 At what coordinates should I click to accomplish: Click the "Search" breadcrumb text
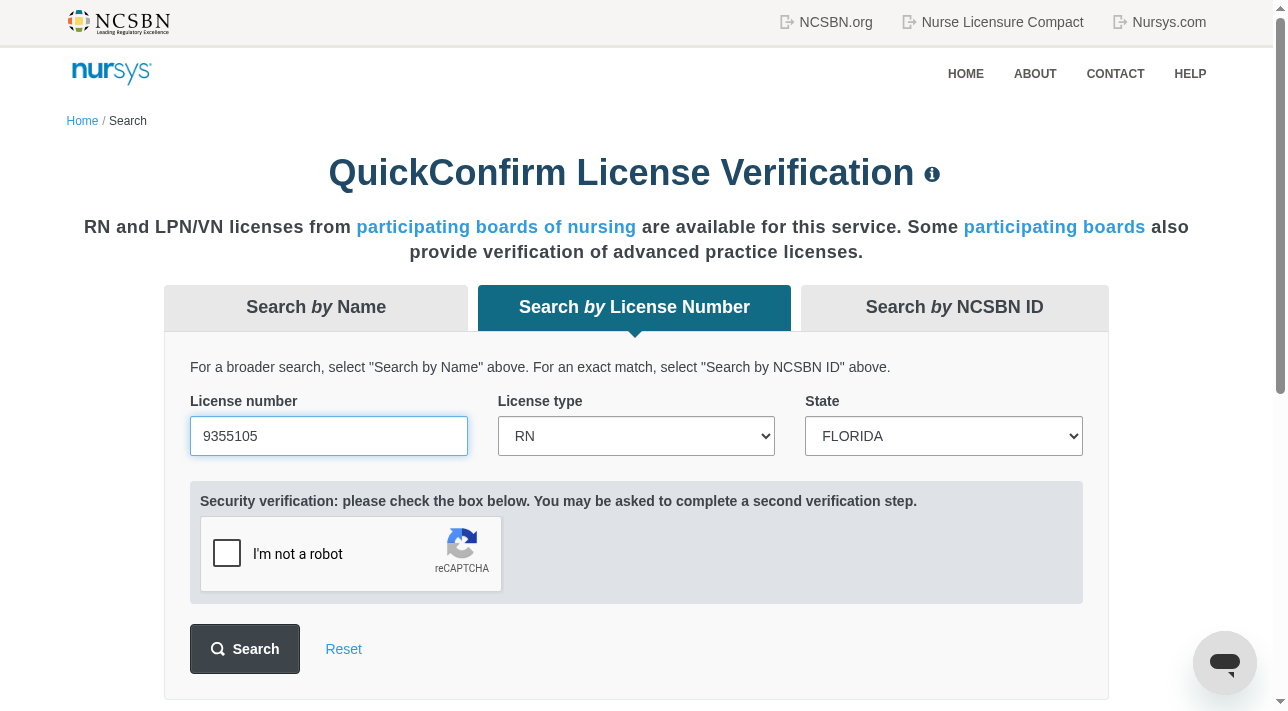coord(128,121)
